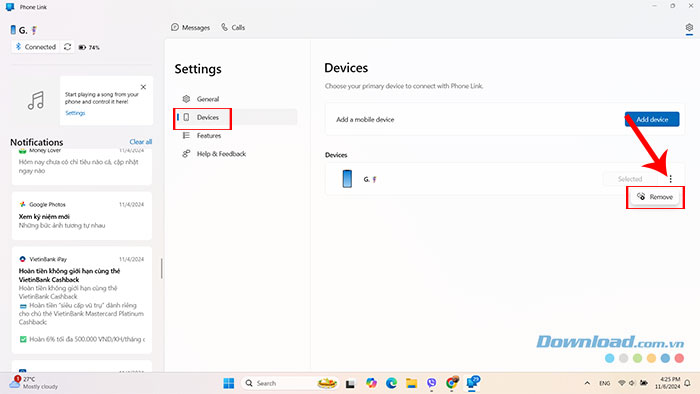This screenshot has width=700, height=394.
Task: Click the Xem kỷ niệm mới notification title
Action: [44, 216]
